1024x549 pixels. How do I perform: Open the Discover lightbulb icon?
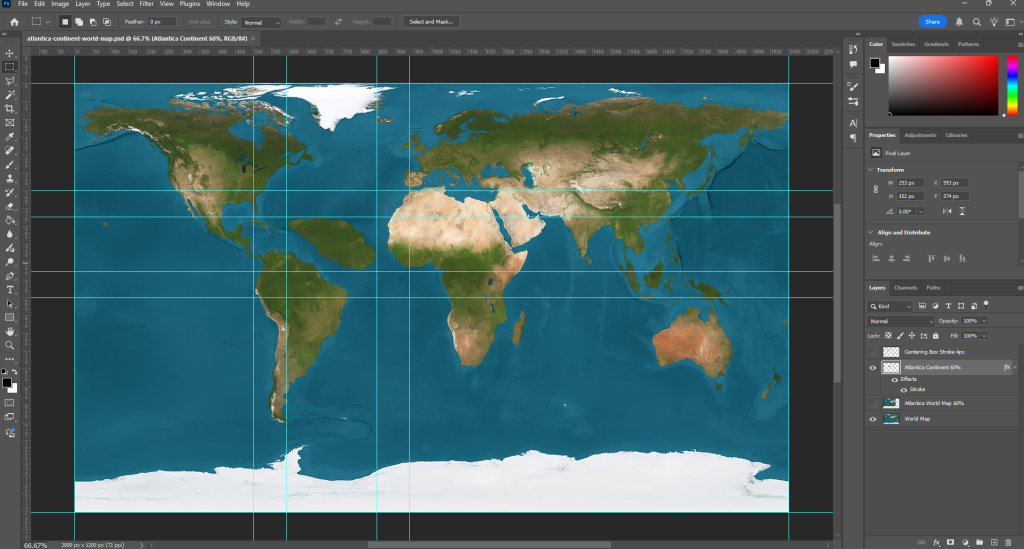[993, 22]
